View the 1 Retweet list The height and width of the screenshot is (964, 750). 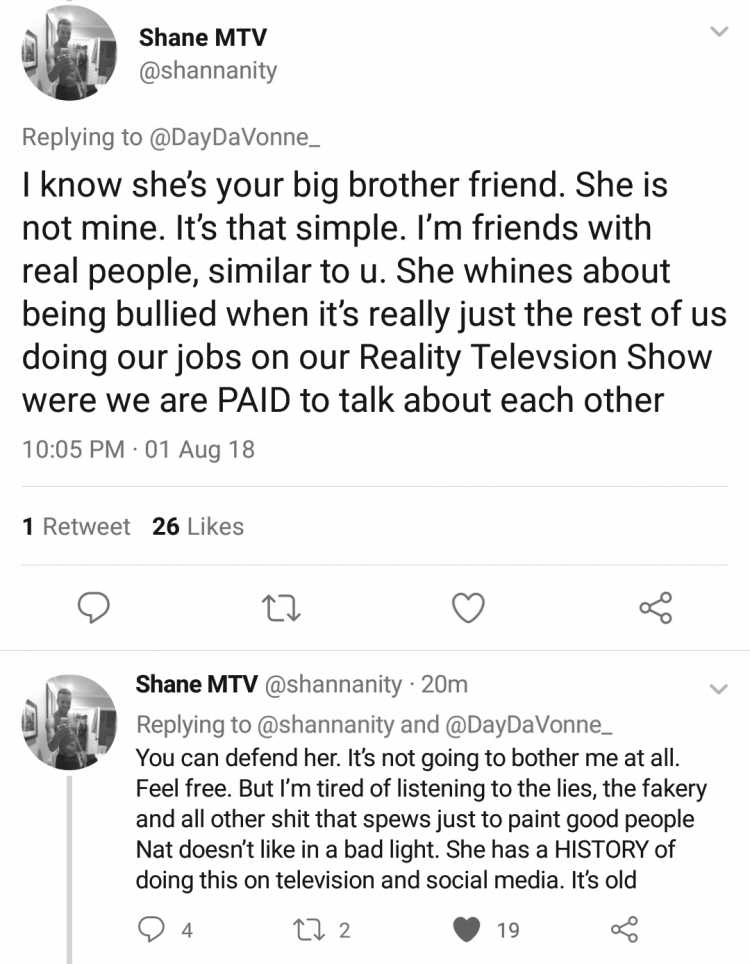click(76, 526)
